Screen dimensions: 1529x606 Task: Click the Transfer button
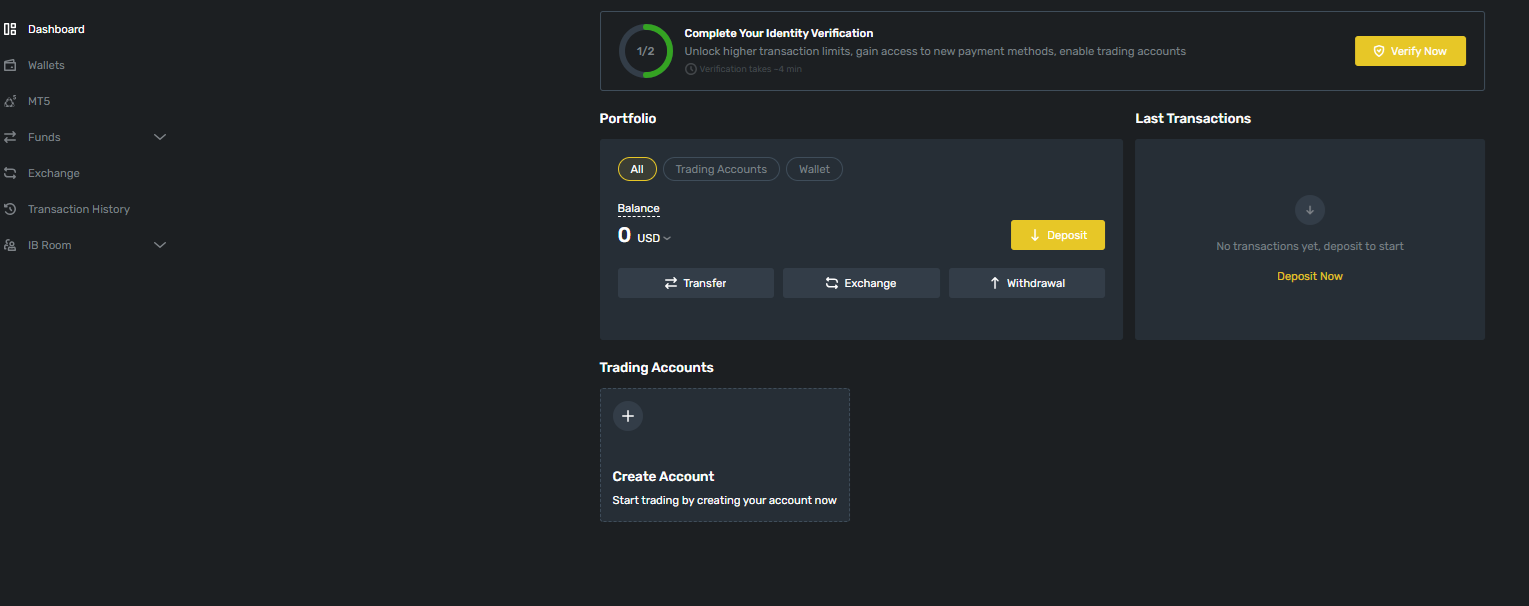point(696,283)
